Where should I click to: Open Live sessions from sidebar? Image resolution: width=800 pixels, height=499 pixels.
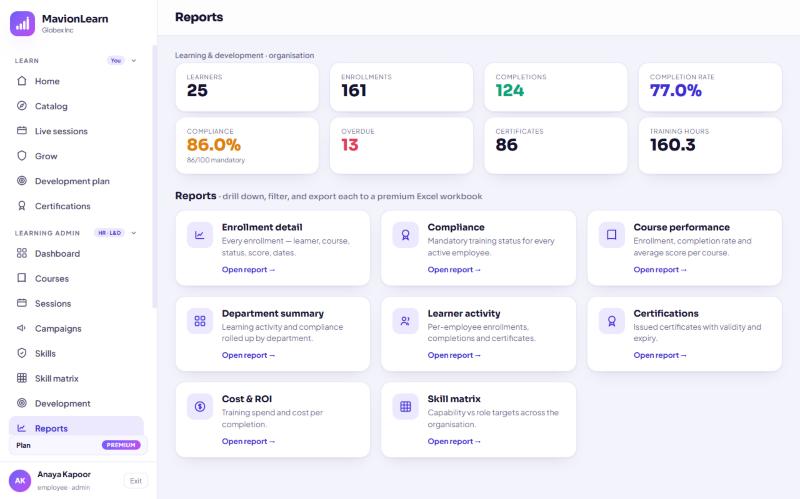(x=77, y=131)
